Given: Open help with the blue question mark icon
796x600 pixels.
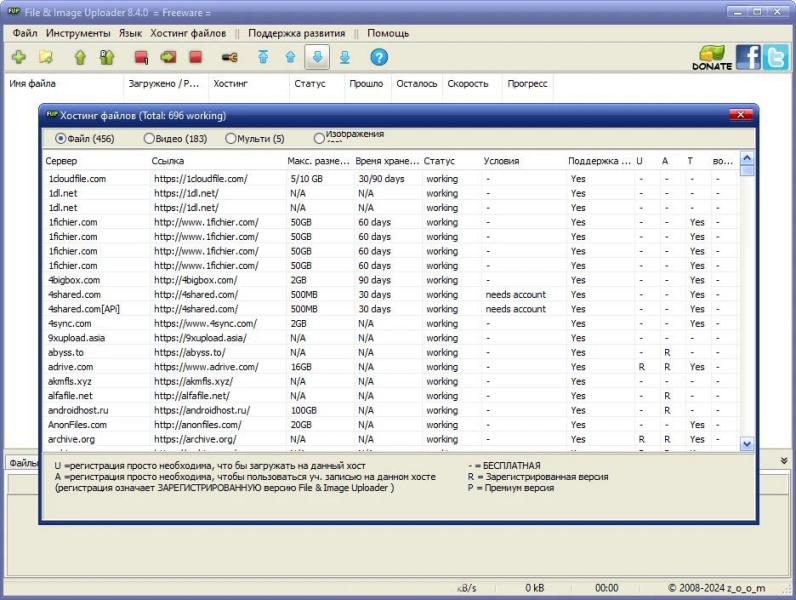Looking at the screenshot, I should (379, 57).
